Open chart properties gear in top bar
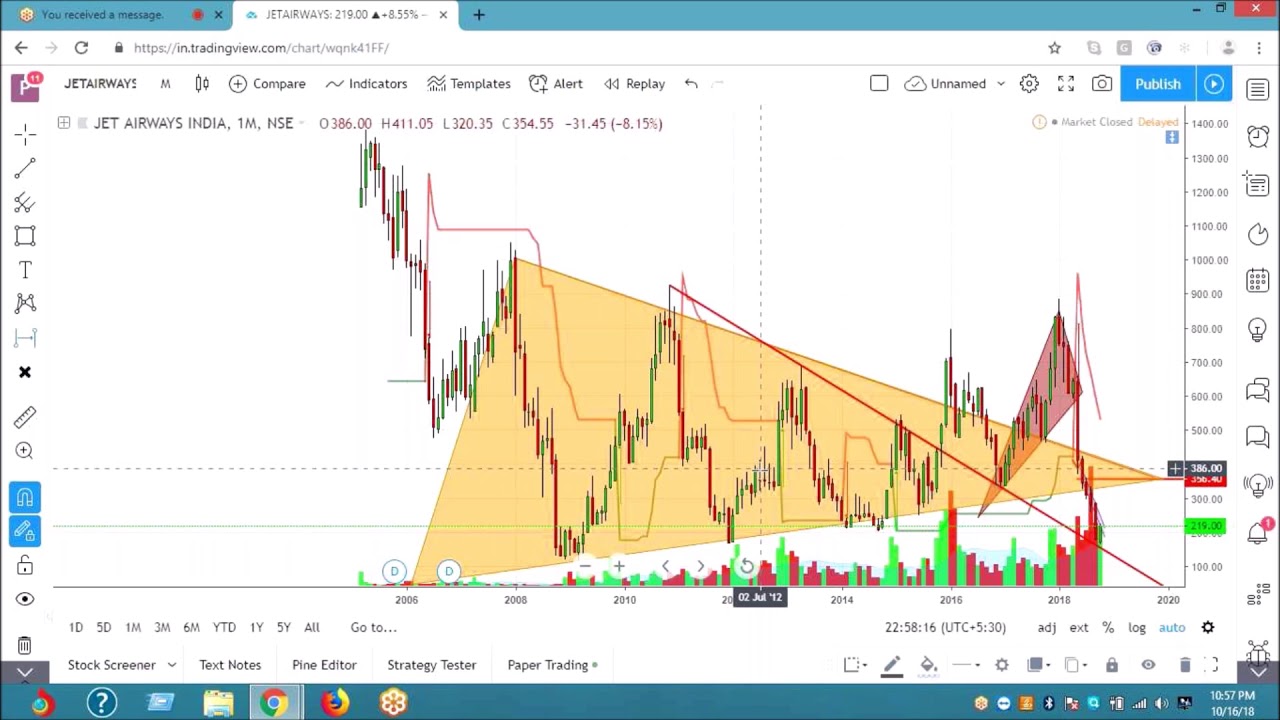This screenshot has height=720, width=1280. click(x=1029, y=84)
